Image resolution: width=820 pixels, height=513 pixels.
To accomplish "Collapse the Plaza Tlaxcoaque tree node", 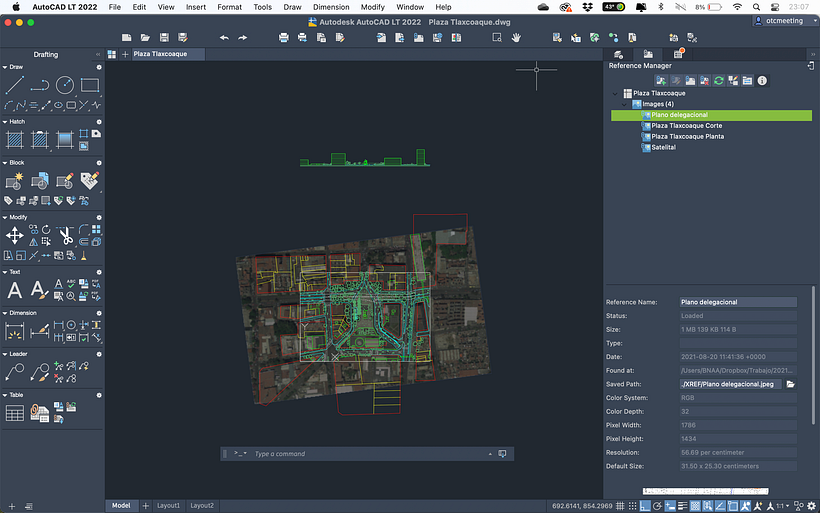I will [615, 93].
